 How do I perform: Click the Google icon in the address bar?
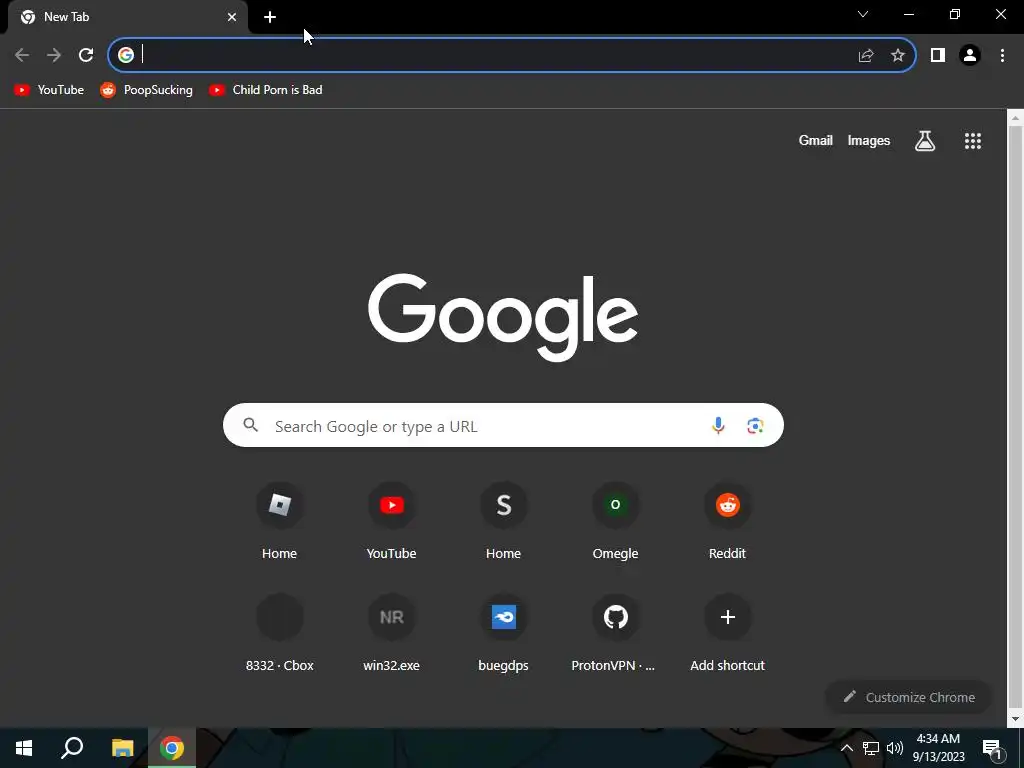pos(126,55)
